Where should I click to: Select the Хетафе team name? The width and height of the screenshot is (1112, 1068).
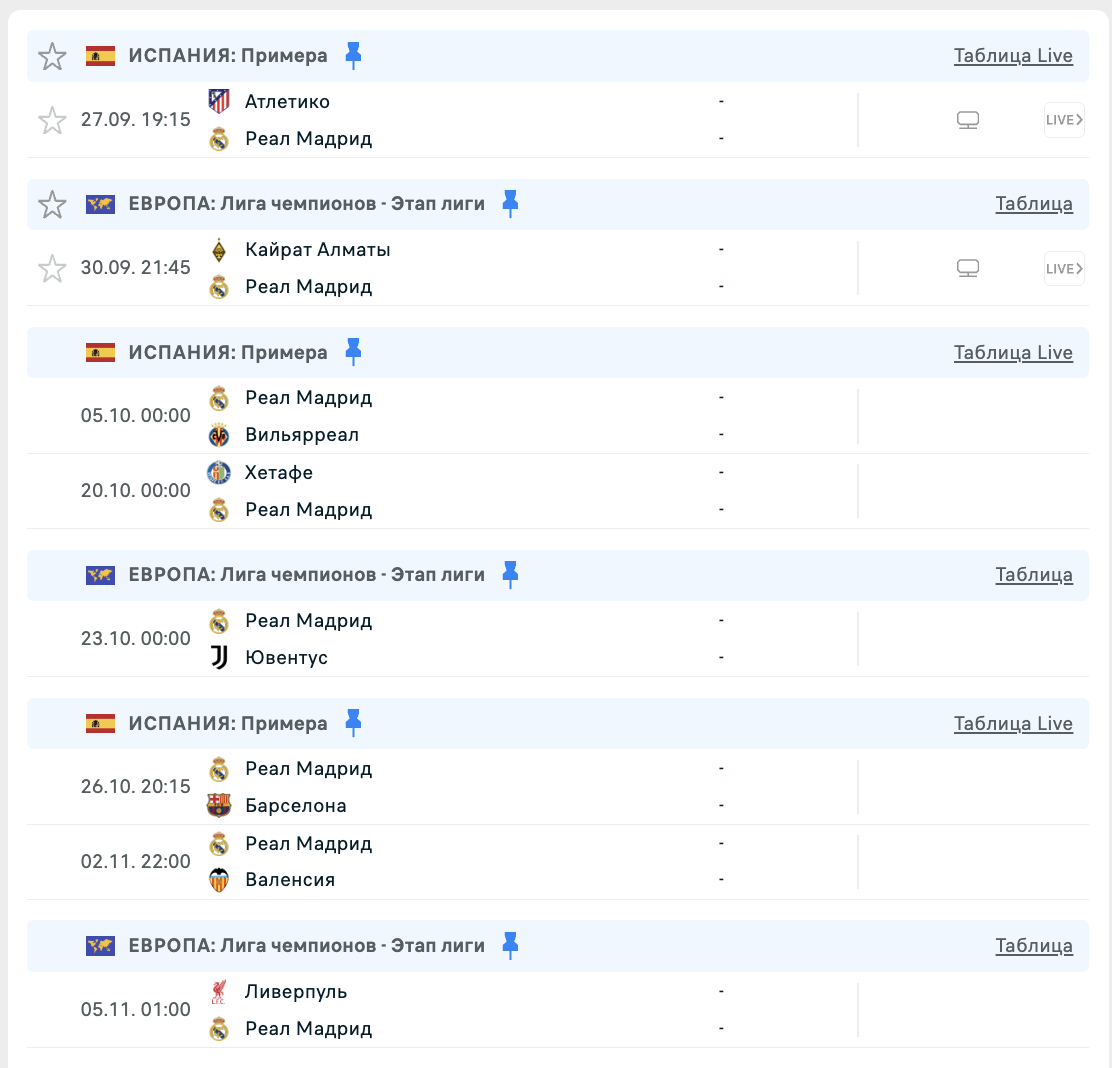point(279,472)
